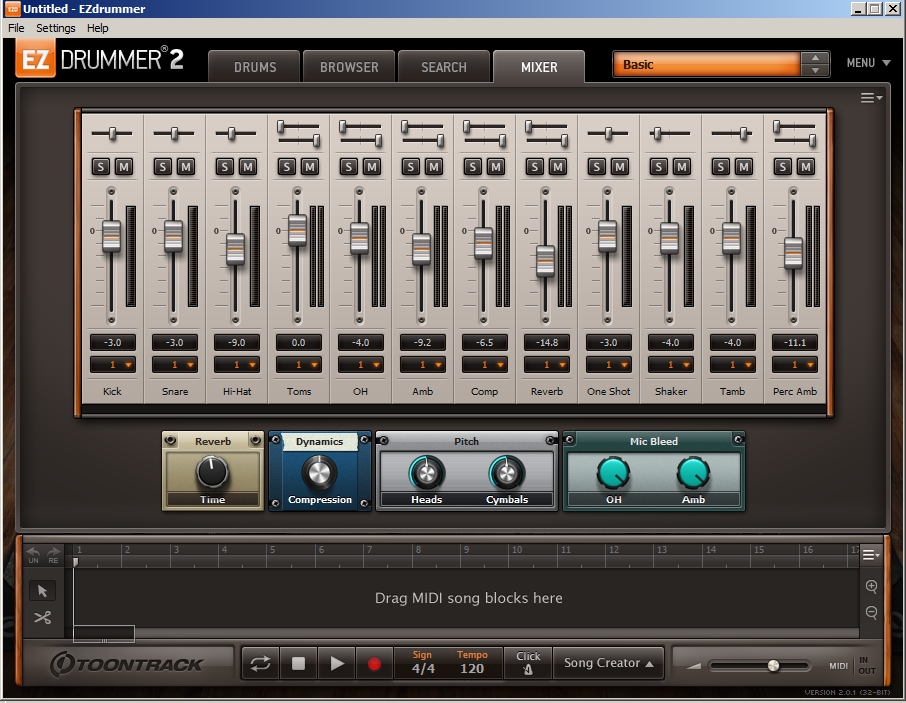This screenshot has height=703, width=906.
Task: Open the Settings menu
Action: [55, 28]
